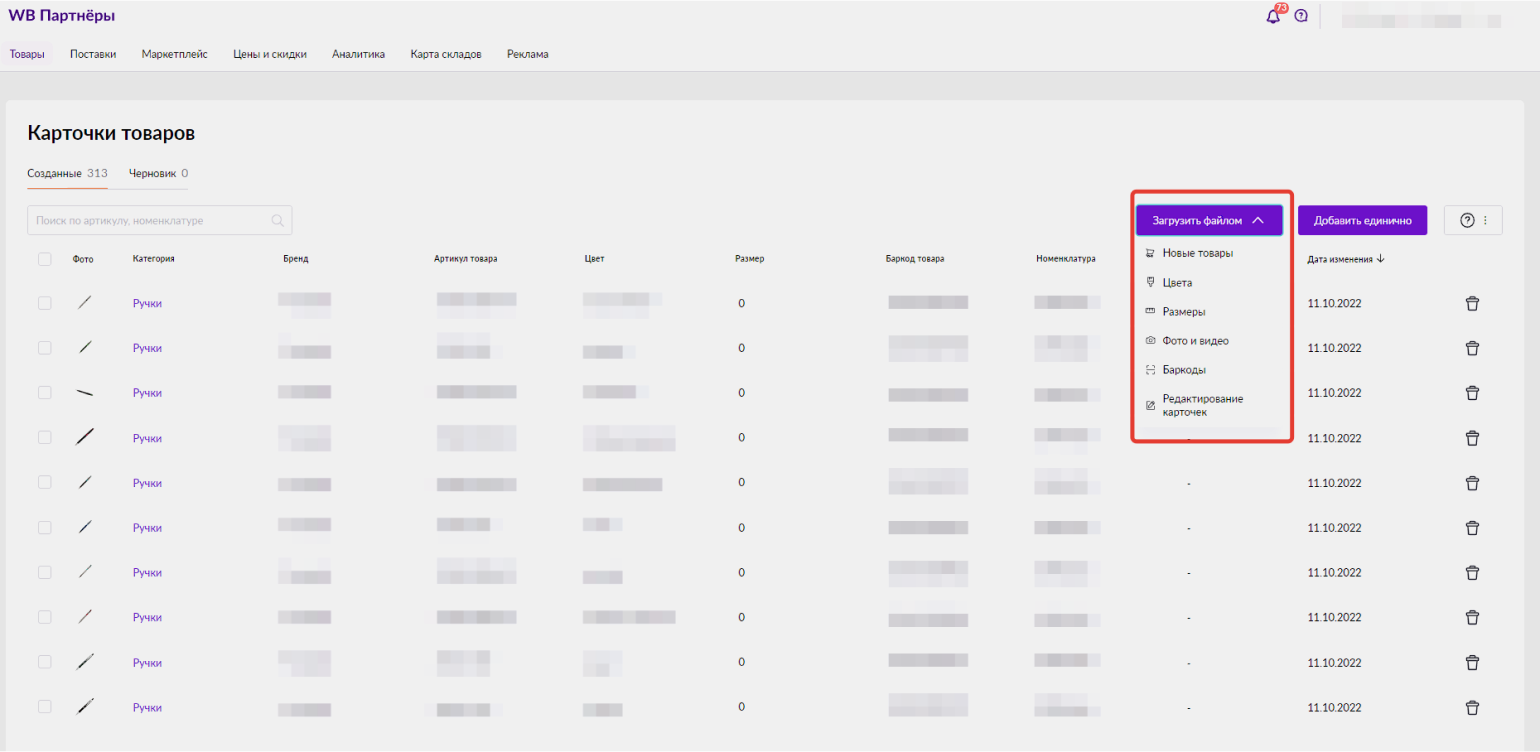Check the checkbox of the last product row
This screenshot has height=752, width=1540.
click(x=44, y=707)
